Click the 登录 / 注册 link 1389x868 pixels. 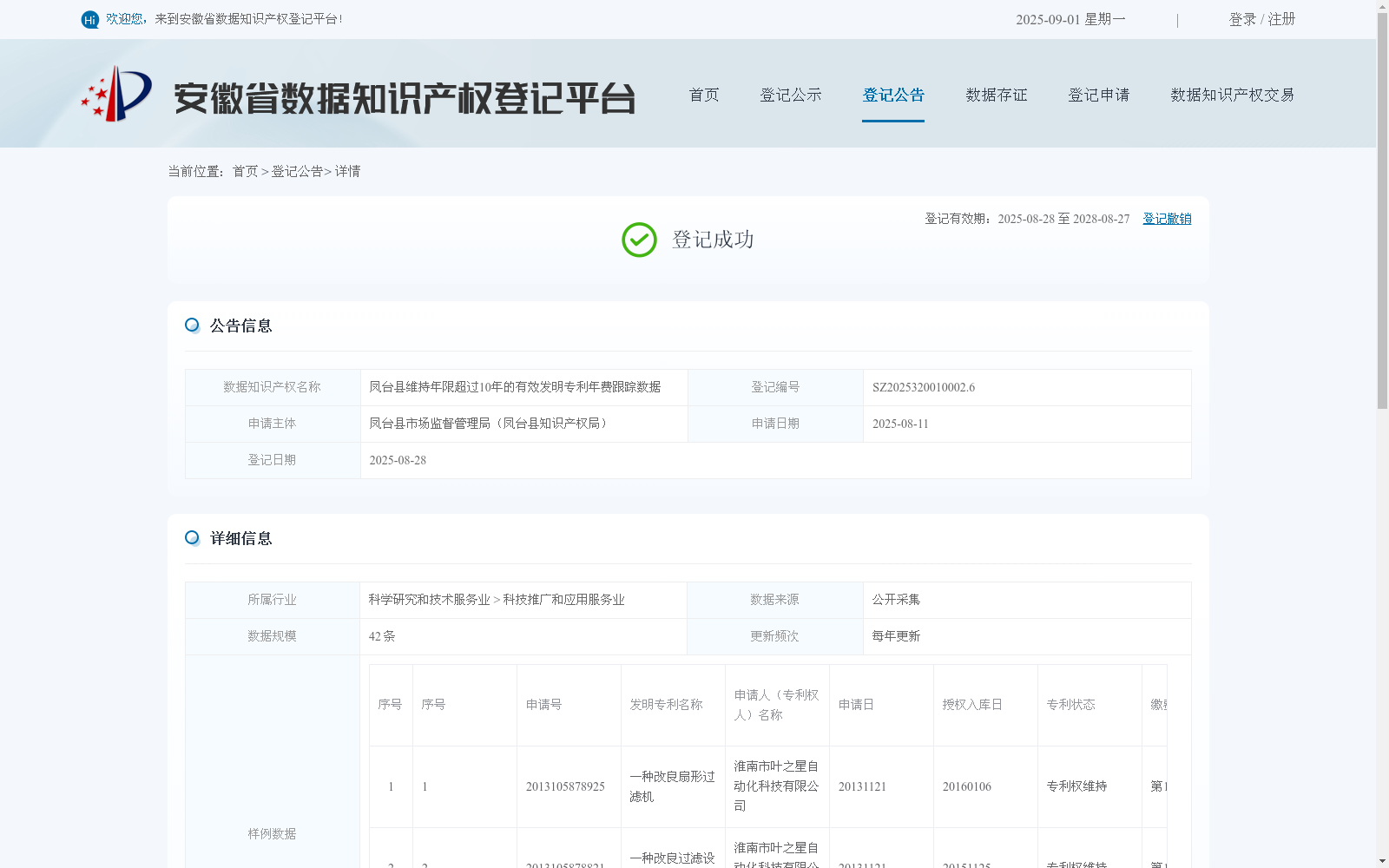[1262, 19]
